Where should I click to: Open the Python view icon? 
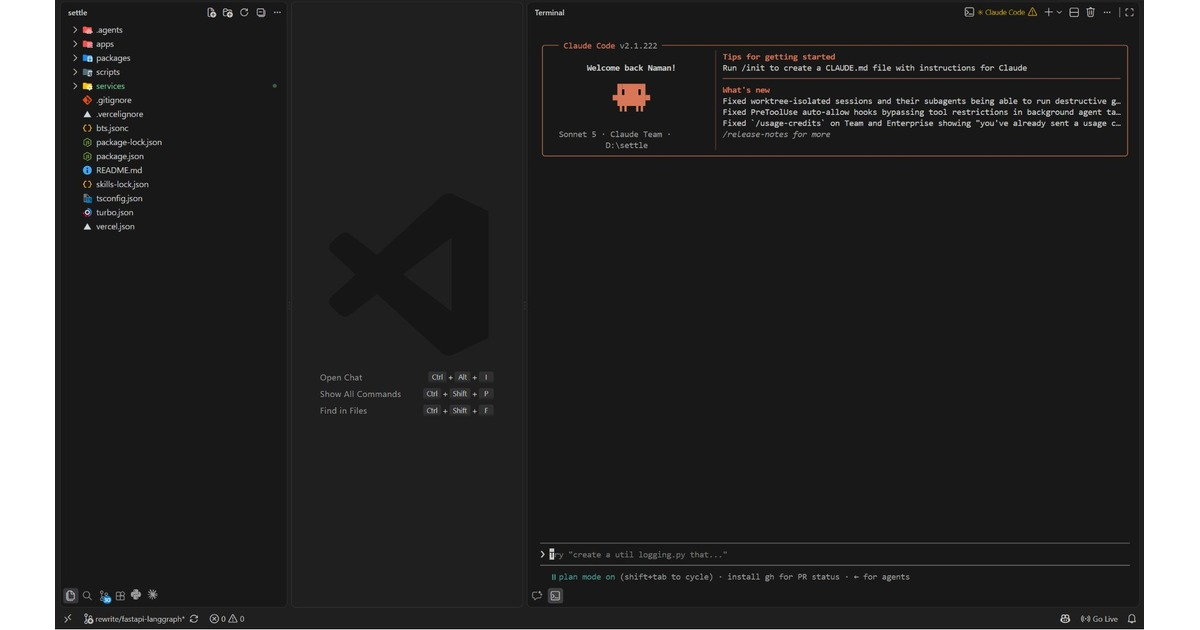click(x=136, y=595)
